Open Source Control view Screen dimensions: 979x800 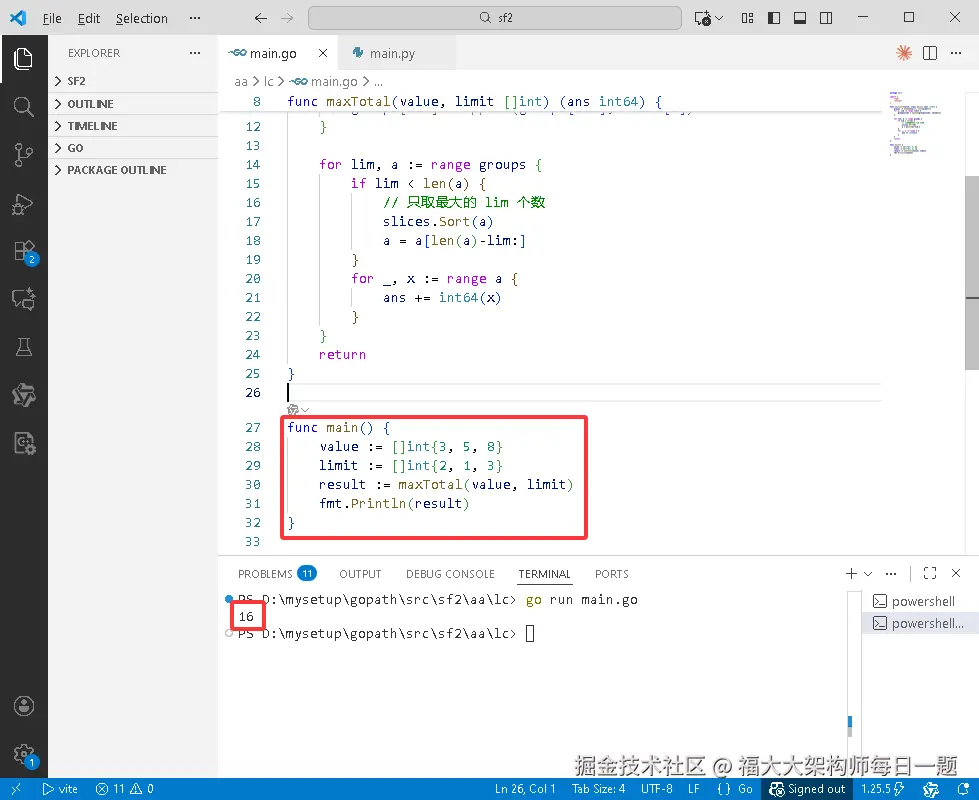point(24,154)
